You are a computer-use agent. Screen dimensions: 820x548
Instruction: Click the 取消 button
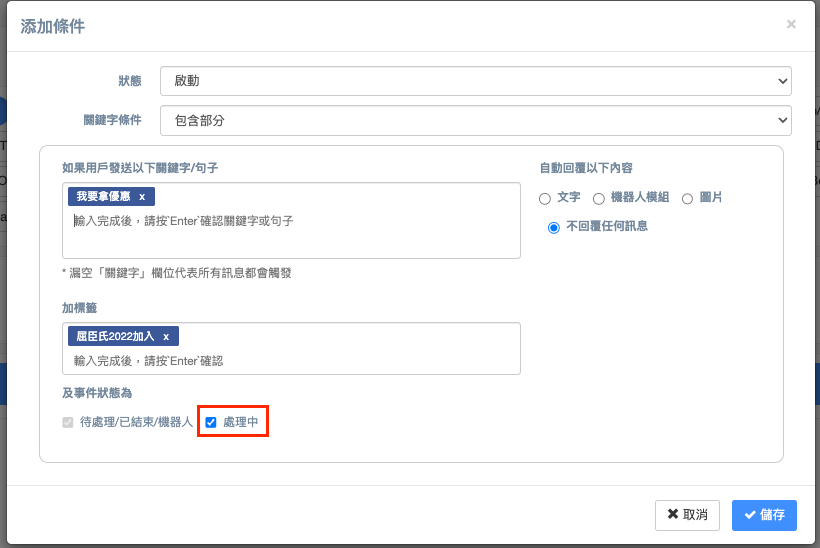click(x=687, y=515)
